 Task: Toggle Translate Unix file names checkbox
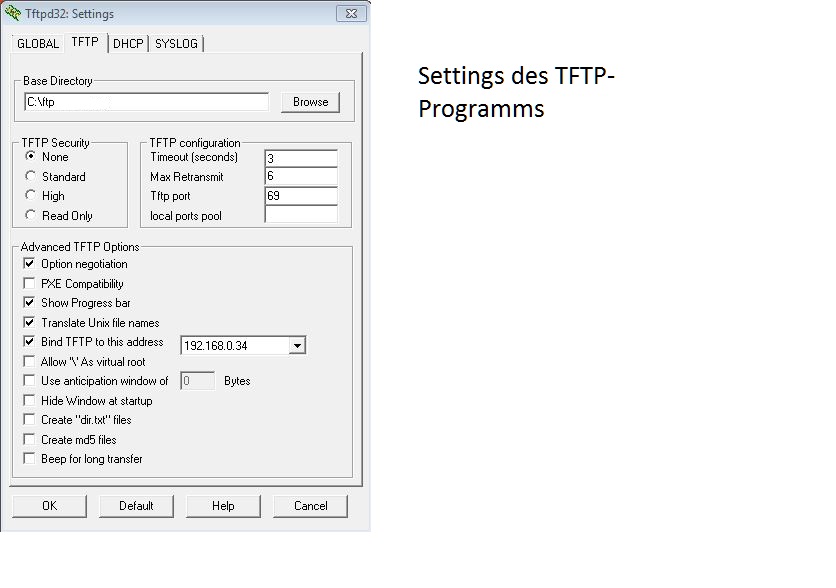[x=29, y=322]
